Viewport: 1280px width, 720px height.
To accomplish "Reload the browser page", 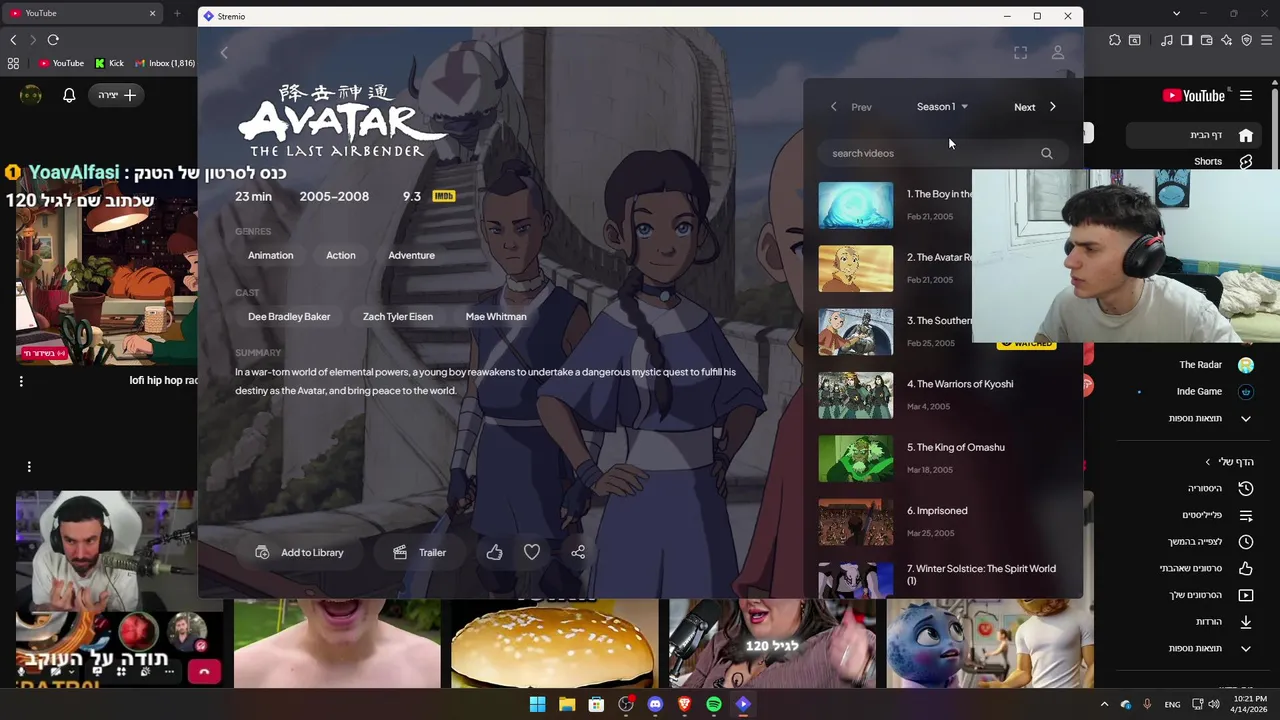I will [53, 40].
